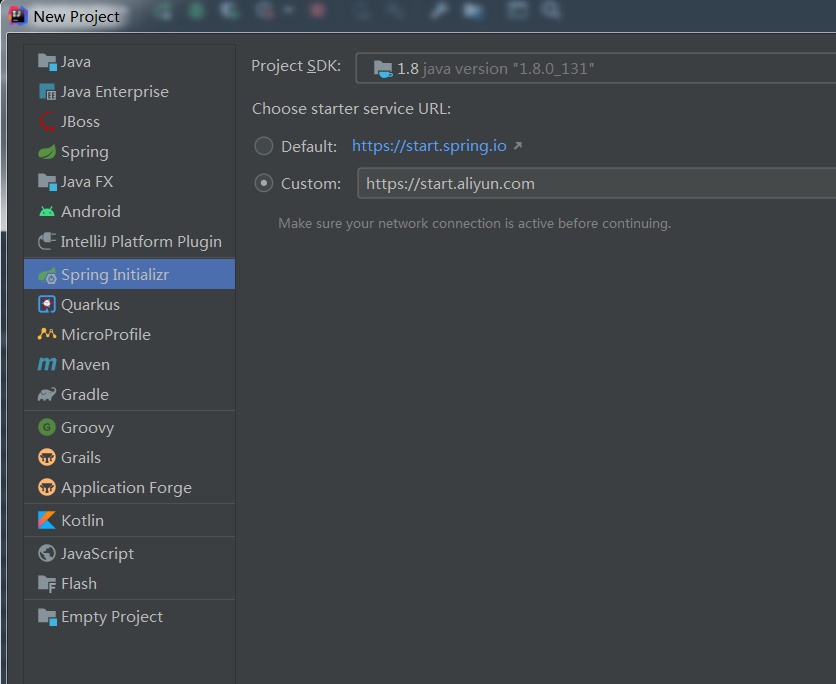Screen dimensions: 836x684
Task: Click the green Spring leaf icon
Action: [x=47, y=152]
